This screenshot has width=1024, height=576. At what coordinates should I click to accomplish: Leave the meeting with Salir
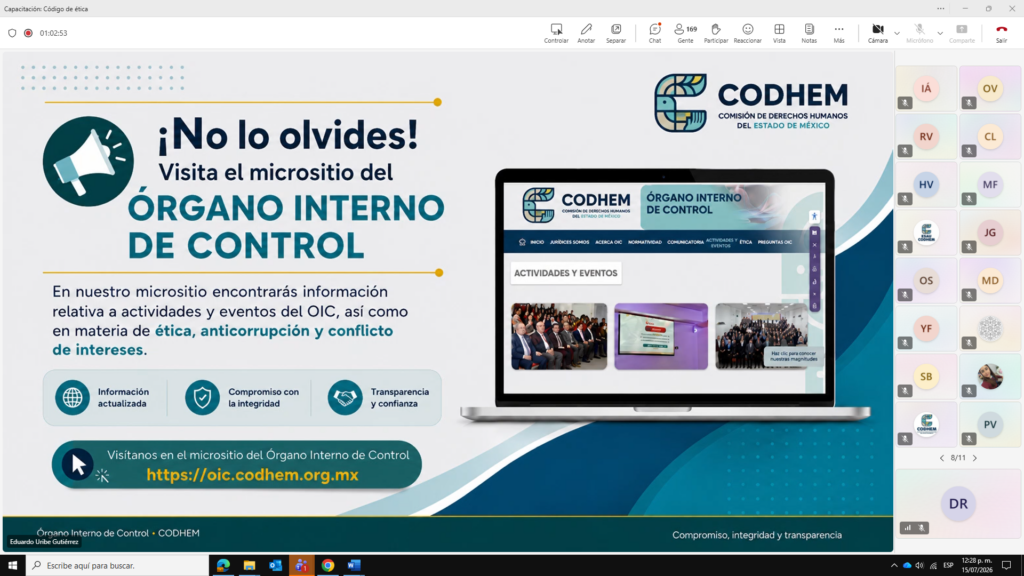pos(1001,33)
